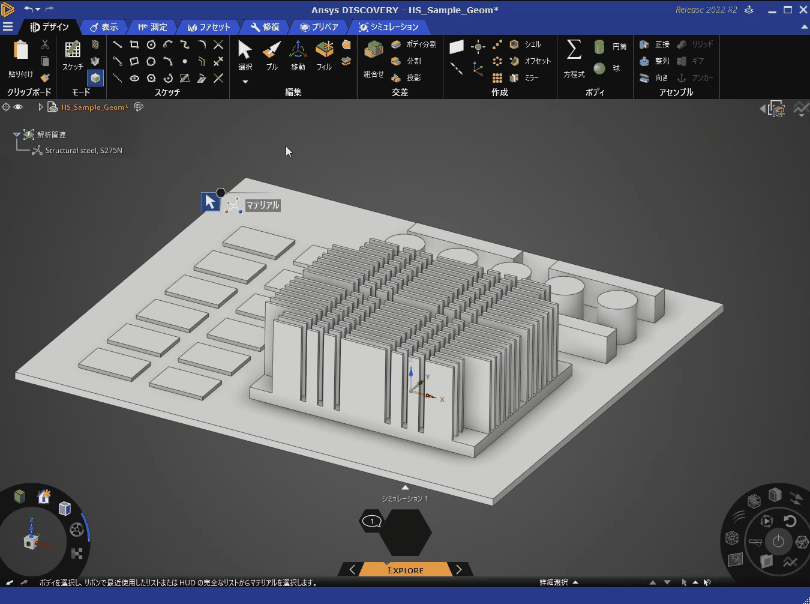This screenshot has height=604, width=810.
Task: Expand the HS_Sample_Geom breadcrumb arrow
Action: tap(40, 107)
